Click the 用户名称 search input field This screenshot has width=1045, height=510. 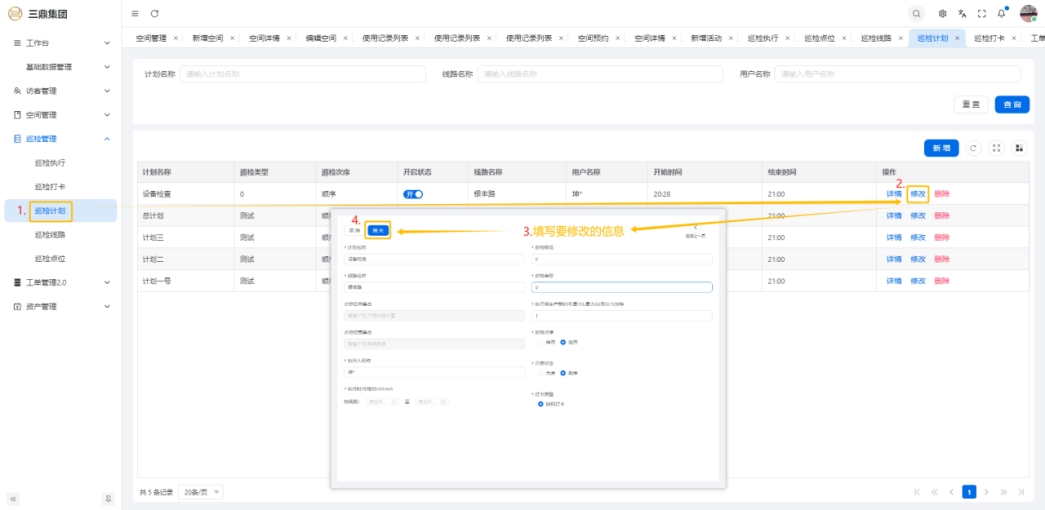tap(897, 74)
